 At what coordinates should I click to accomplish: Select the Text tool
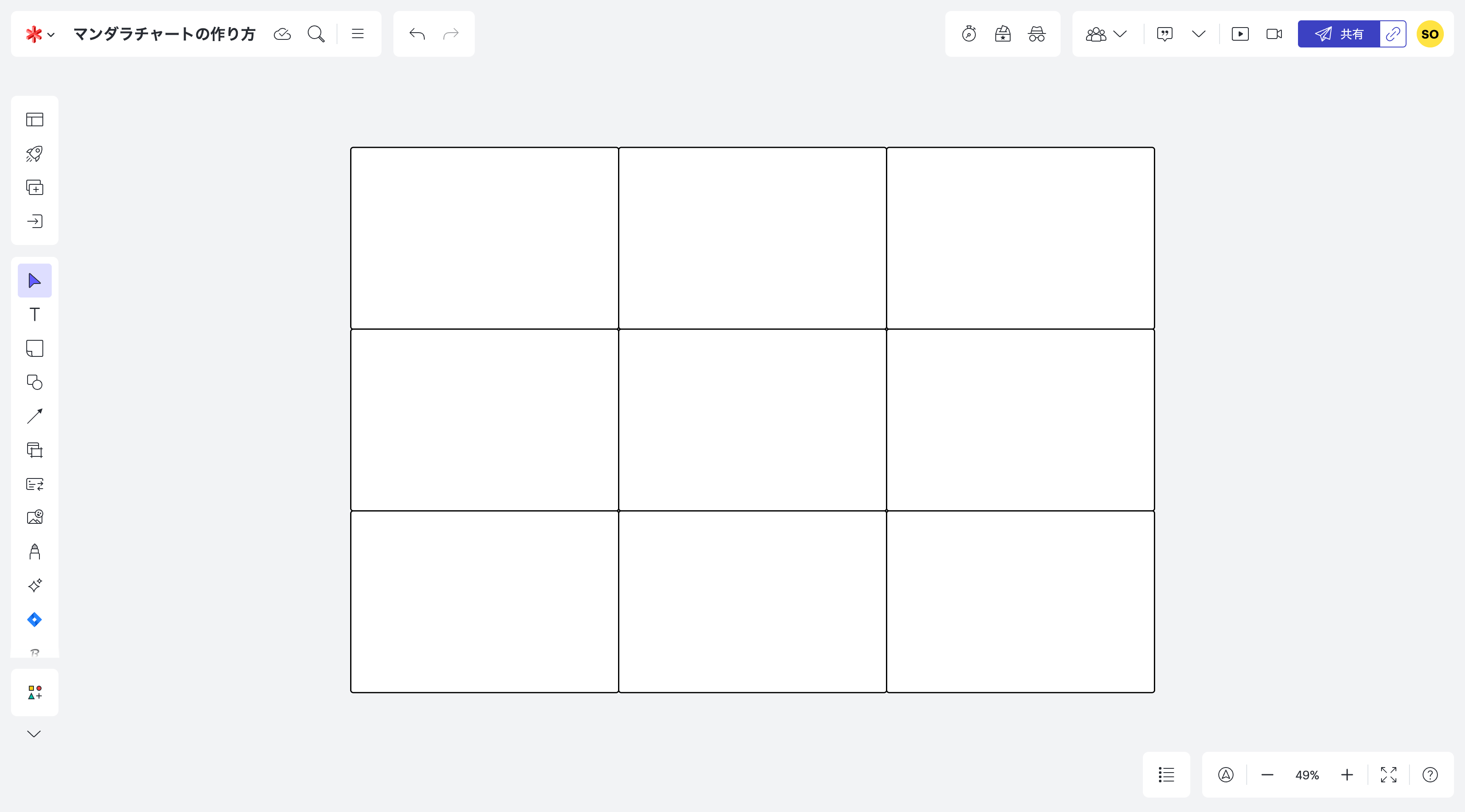coord(35,314)
